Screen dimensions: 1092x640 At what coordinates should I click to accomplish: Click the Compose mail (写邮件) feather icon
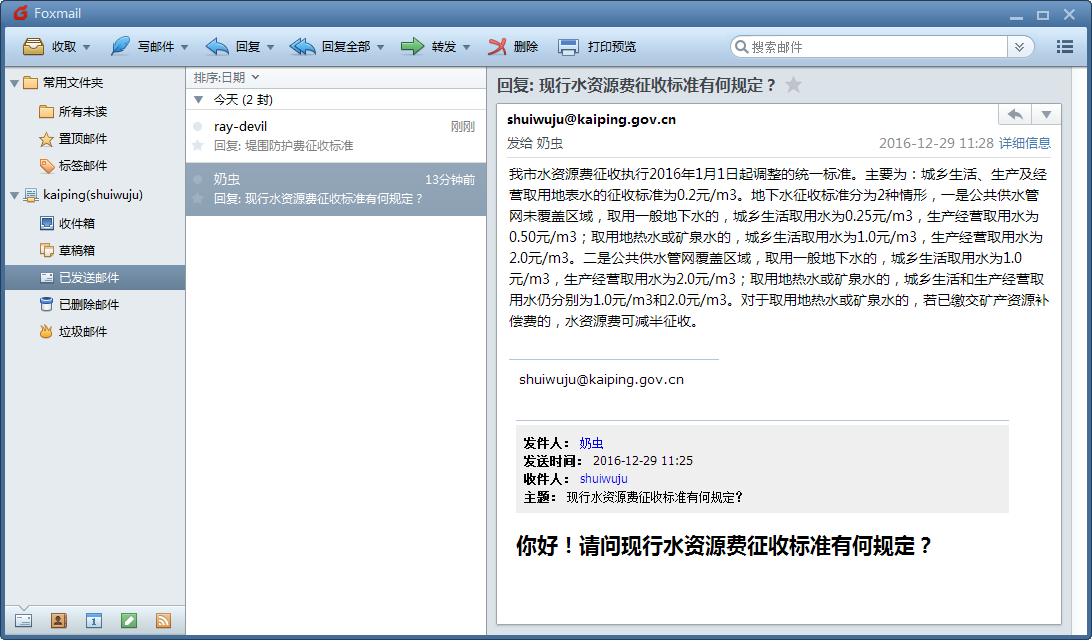(120, 47)
